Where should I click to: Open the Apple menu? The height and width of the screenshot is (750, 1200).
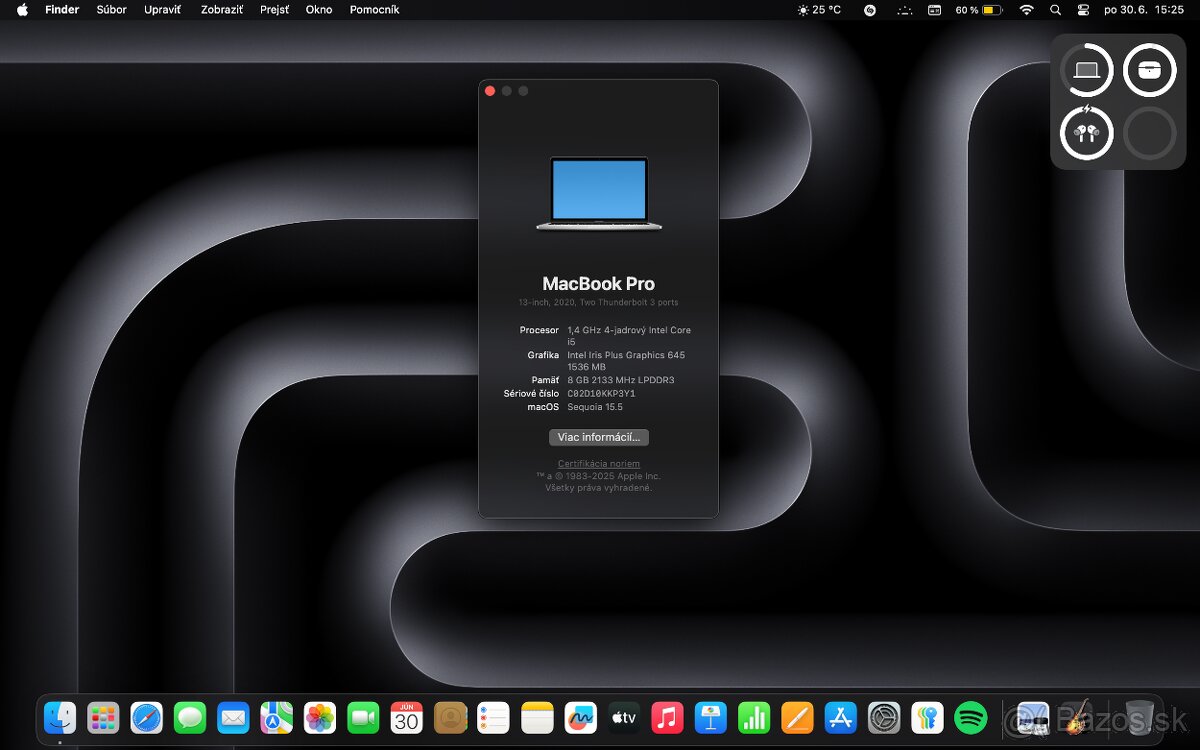[x=22, y=10]
